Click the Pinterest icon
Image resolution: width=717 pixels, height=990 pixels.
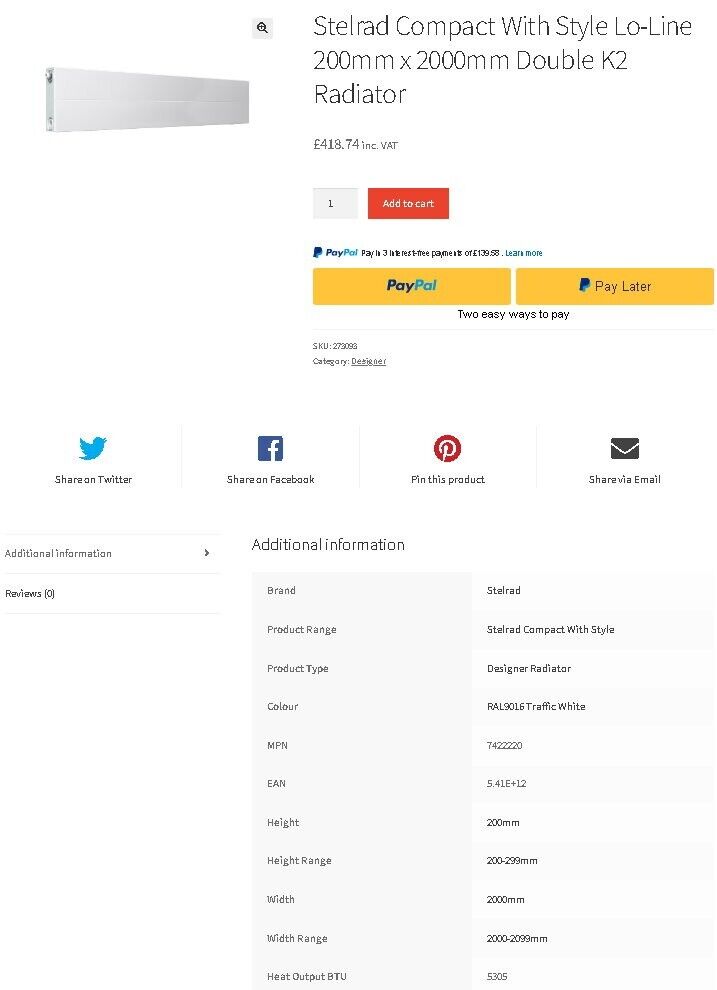[x=447, y=448]
